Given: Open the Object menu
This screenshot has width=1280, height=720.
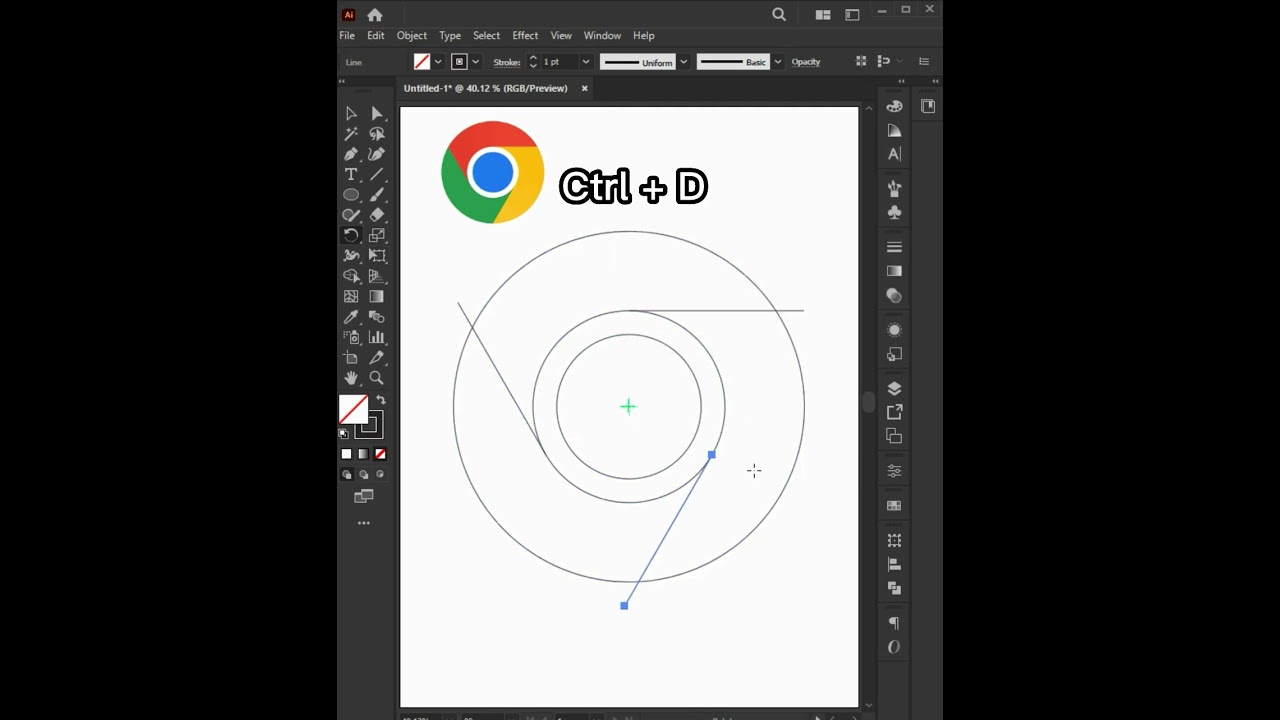Looking at the screenshot, I should pos(412,35).
